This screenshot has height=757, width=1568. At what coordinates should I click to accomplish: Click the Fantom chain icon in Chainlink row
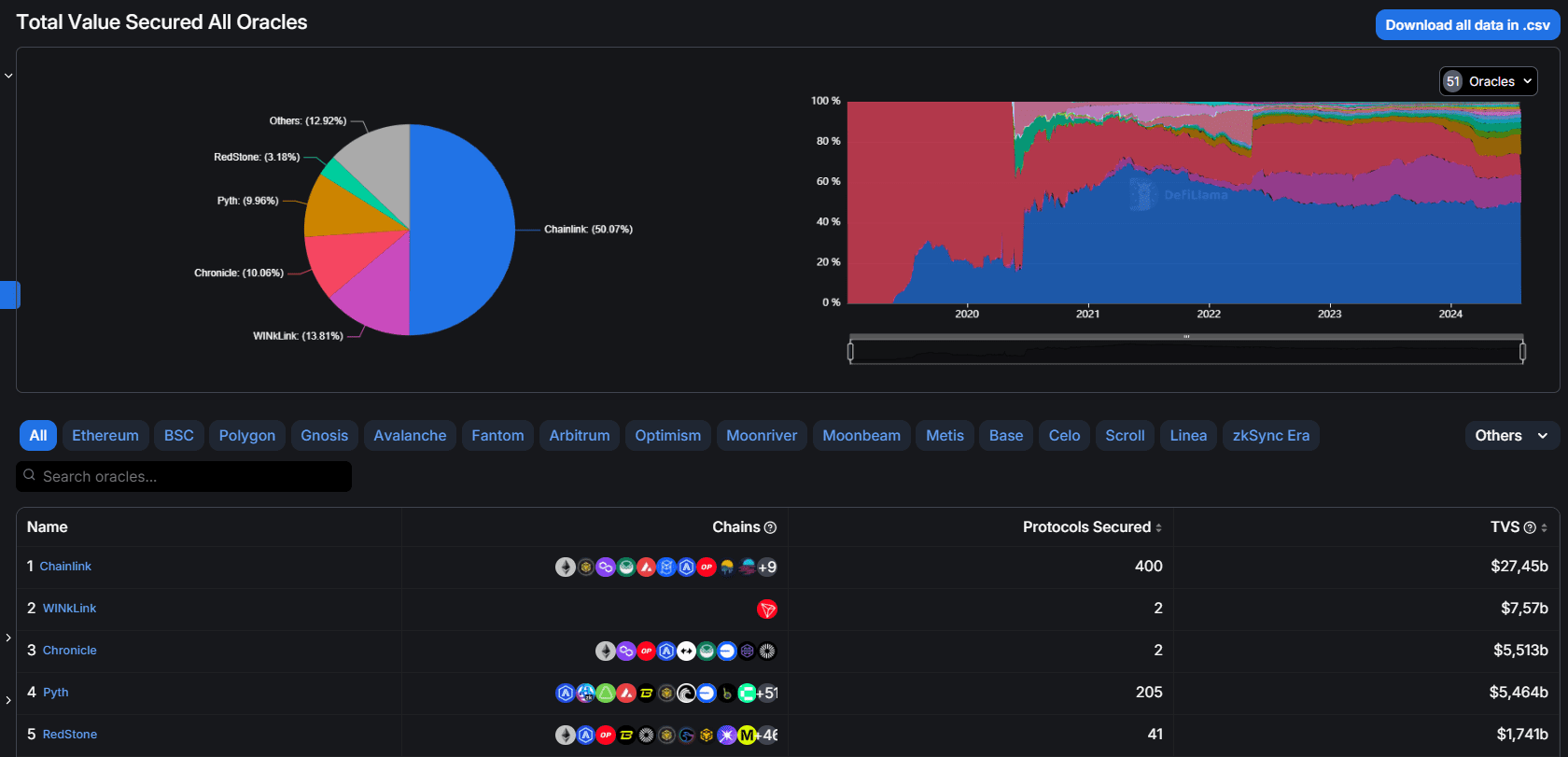(x=666, y=568)
